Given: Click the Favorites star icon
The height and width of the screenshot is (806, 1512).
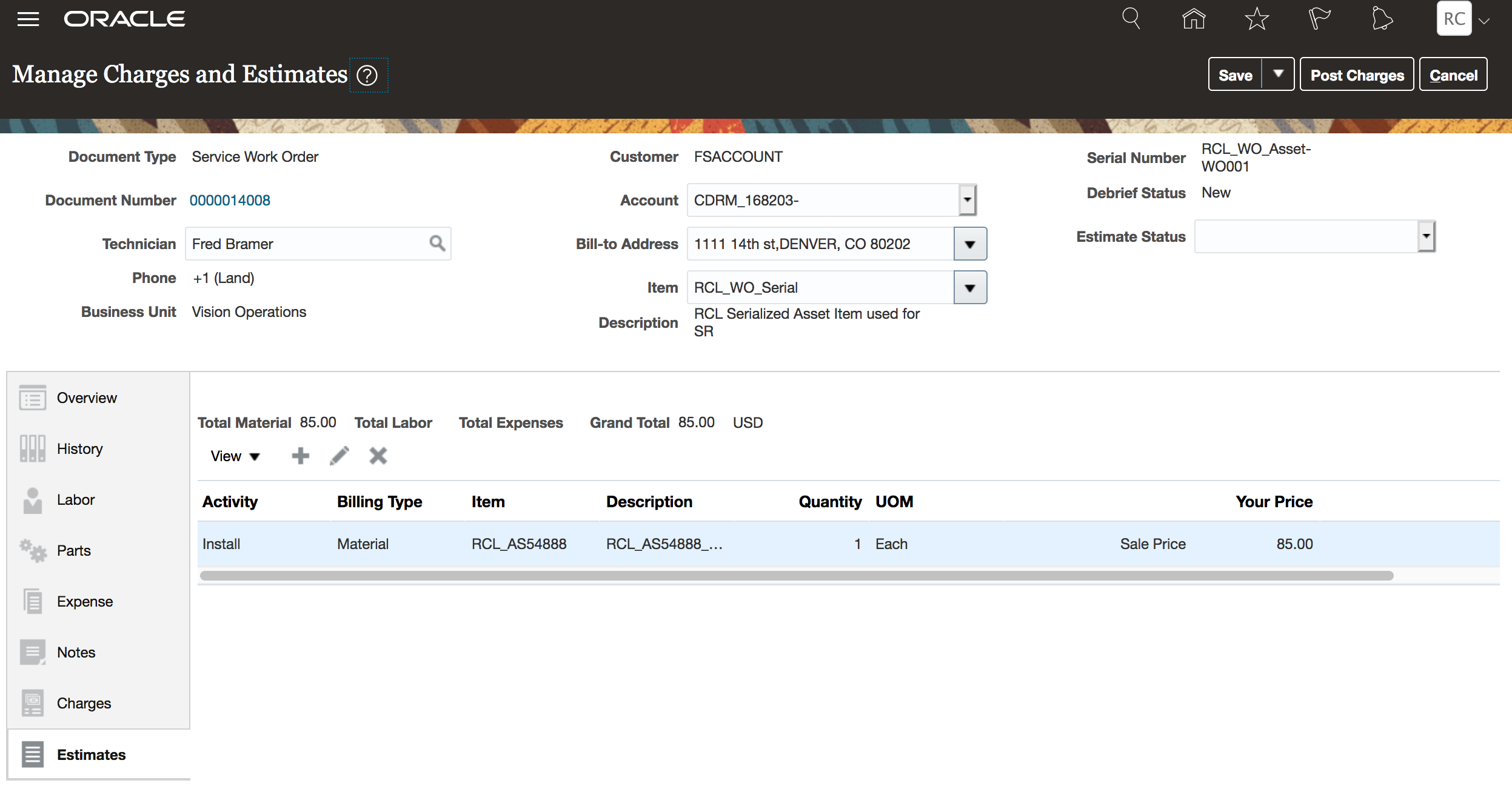Looking at the screenshot, I should click(1257, 19).
